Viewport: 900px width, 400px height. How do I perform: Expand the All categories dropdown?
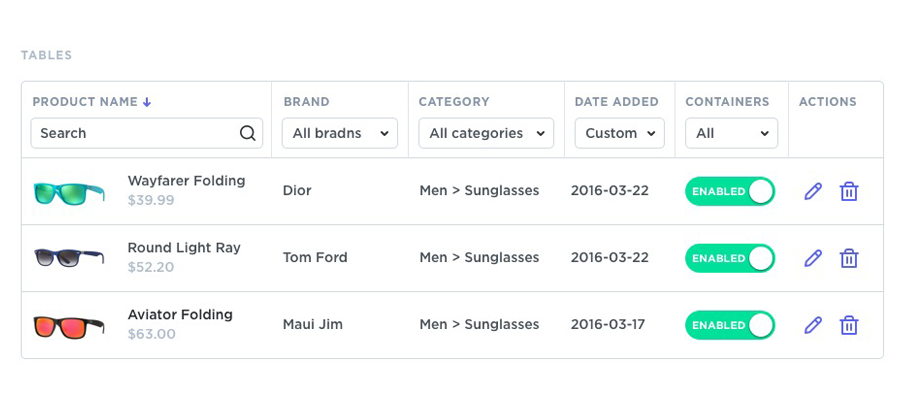(x=486, y=133)
